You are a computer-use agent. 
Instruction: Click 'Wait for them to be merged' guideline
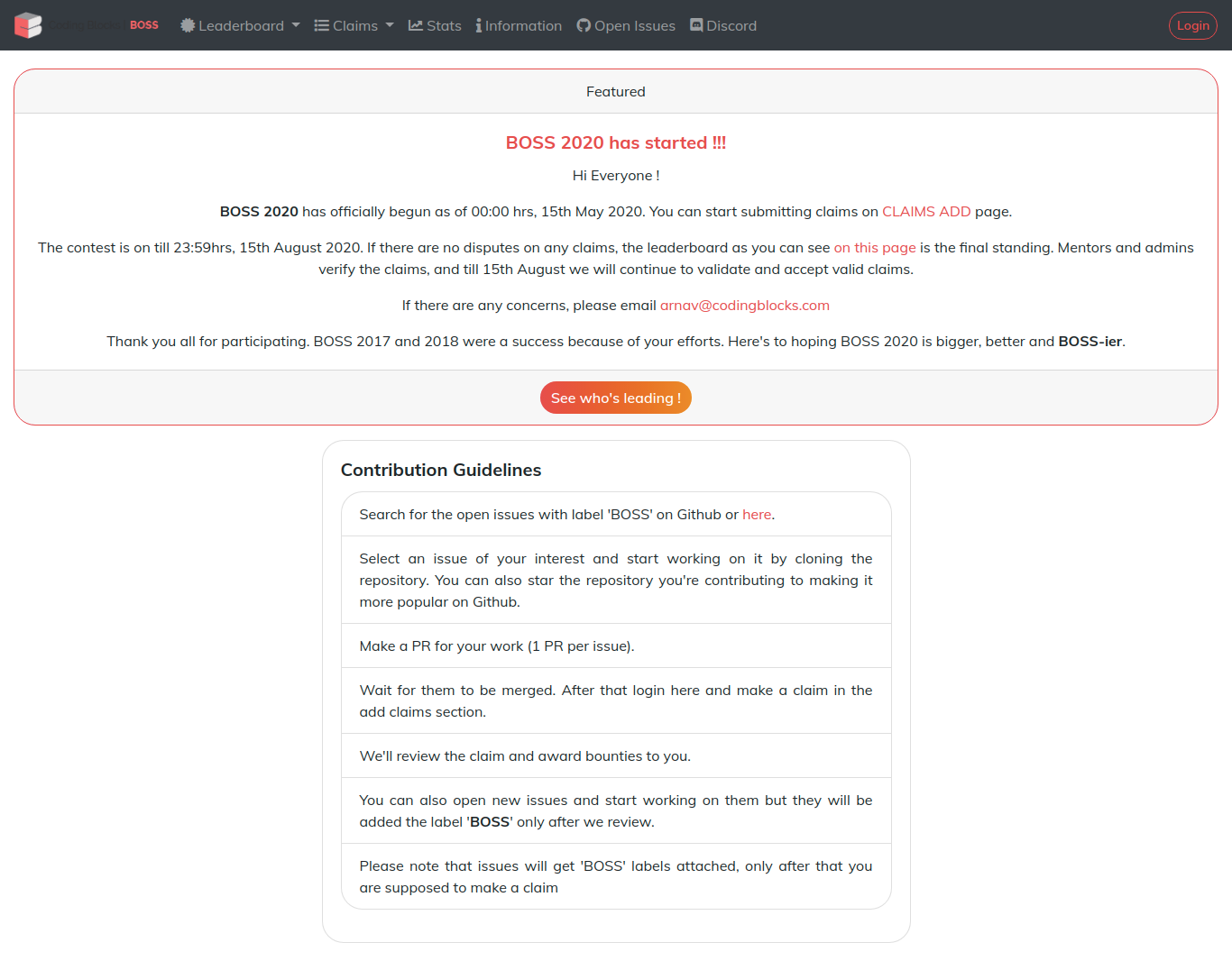point(616,700)
